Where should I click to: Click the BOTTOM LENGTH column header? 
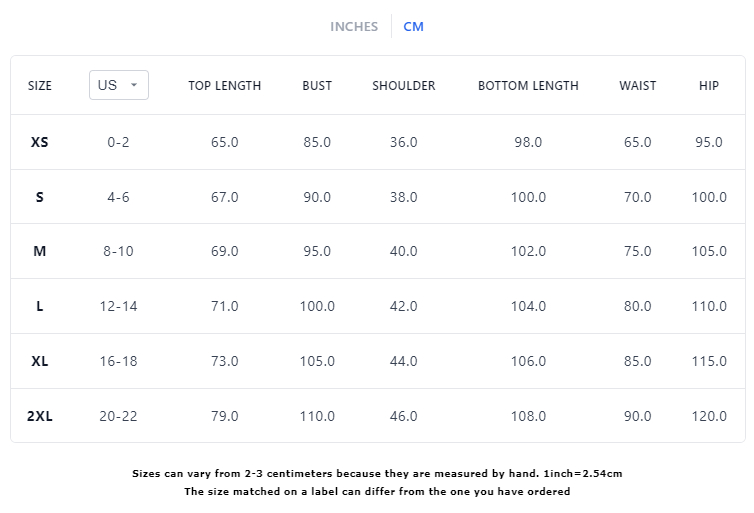coord(528,86)
